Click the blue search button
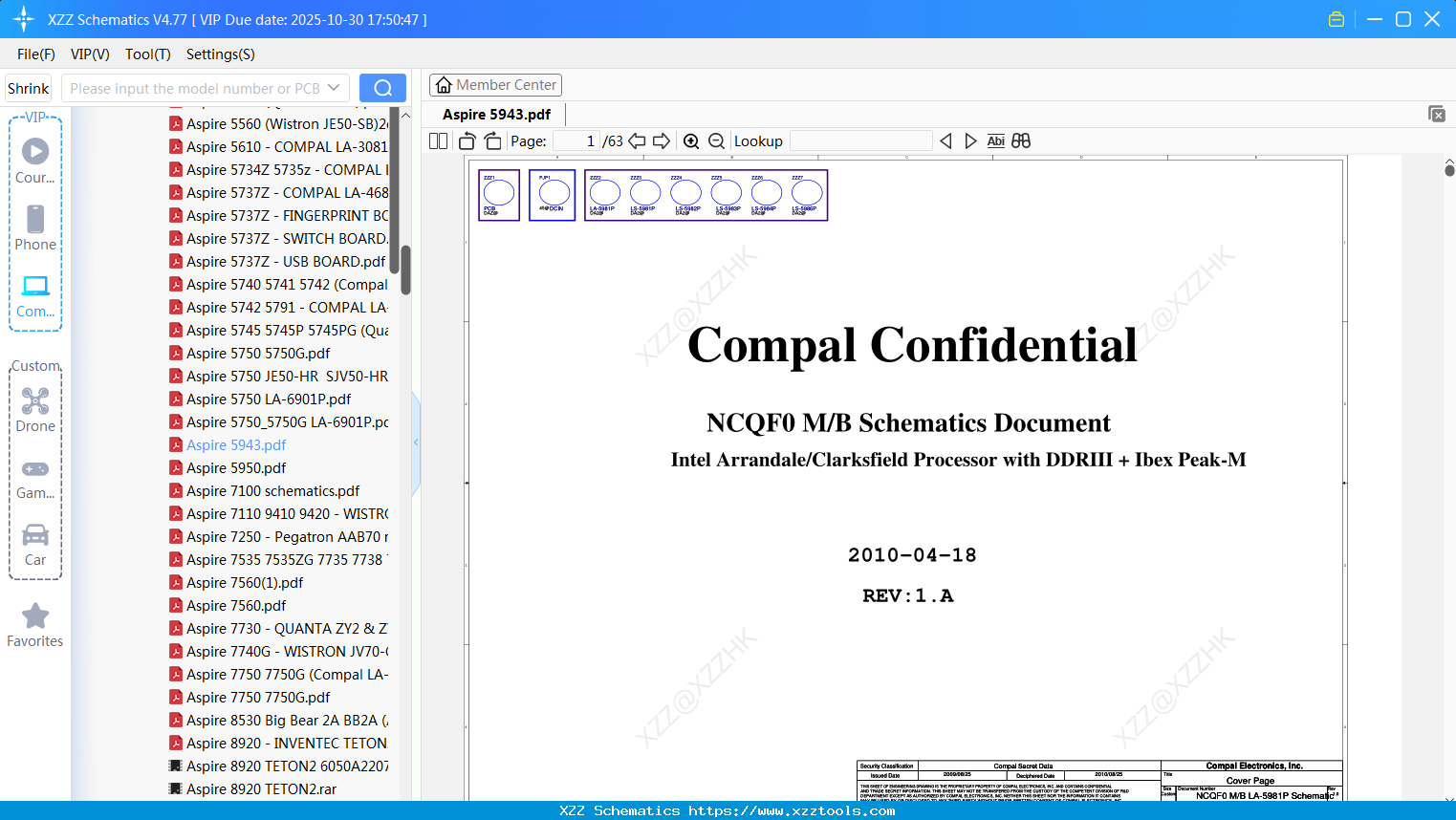The height and width of the screenshot is (820, 1456). pos(382,88)
